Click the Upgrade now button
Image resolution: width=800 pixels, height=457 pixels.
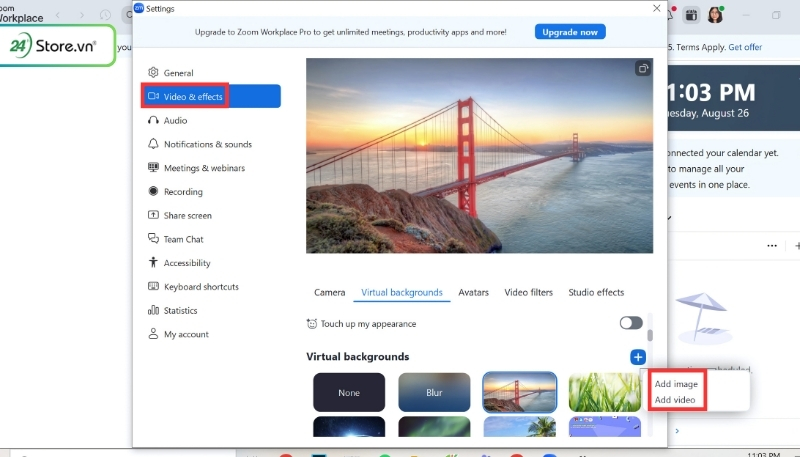click(570, 32)
